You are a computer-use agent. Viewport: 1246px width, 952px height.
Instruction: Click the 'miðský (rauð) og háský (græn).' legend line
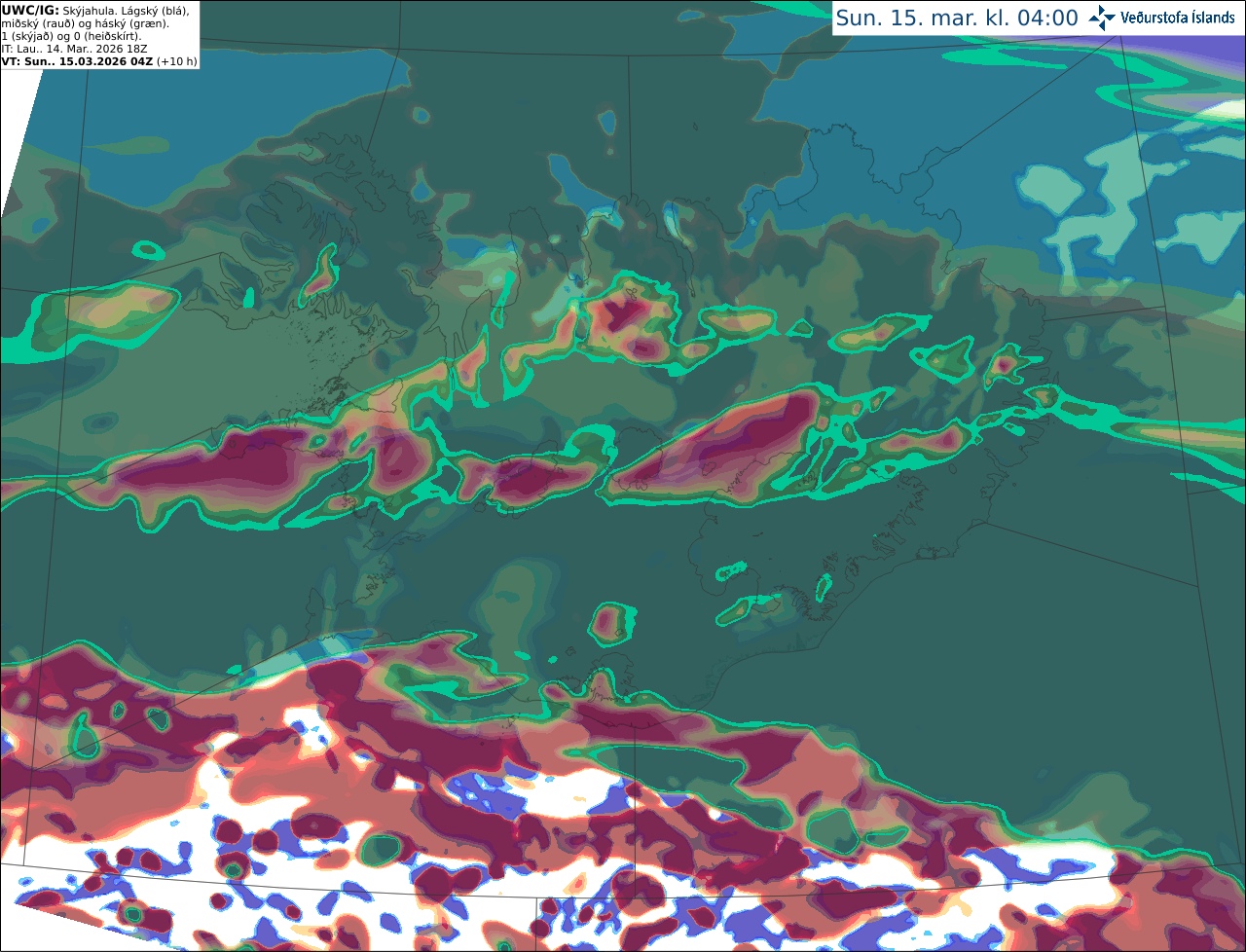[x=85, y=23]
